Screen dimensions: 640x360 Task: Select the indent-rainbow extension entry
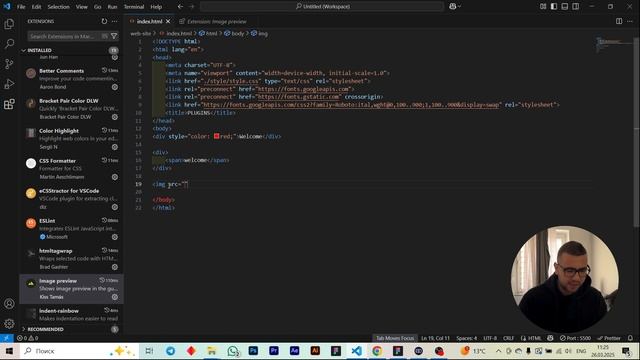71,314
